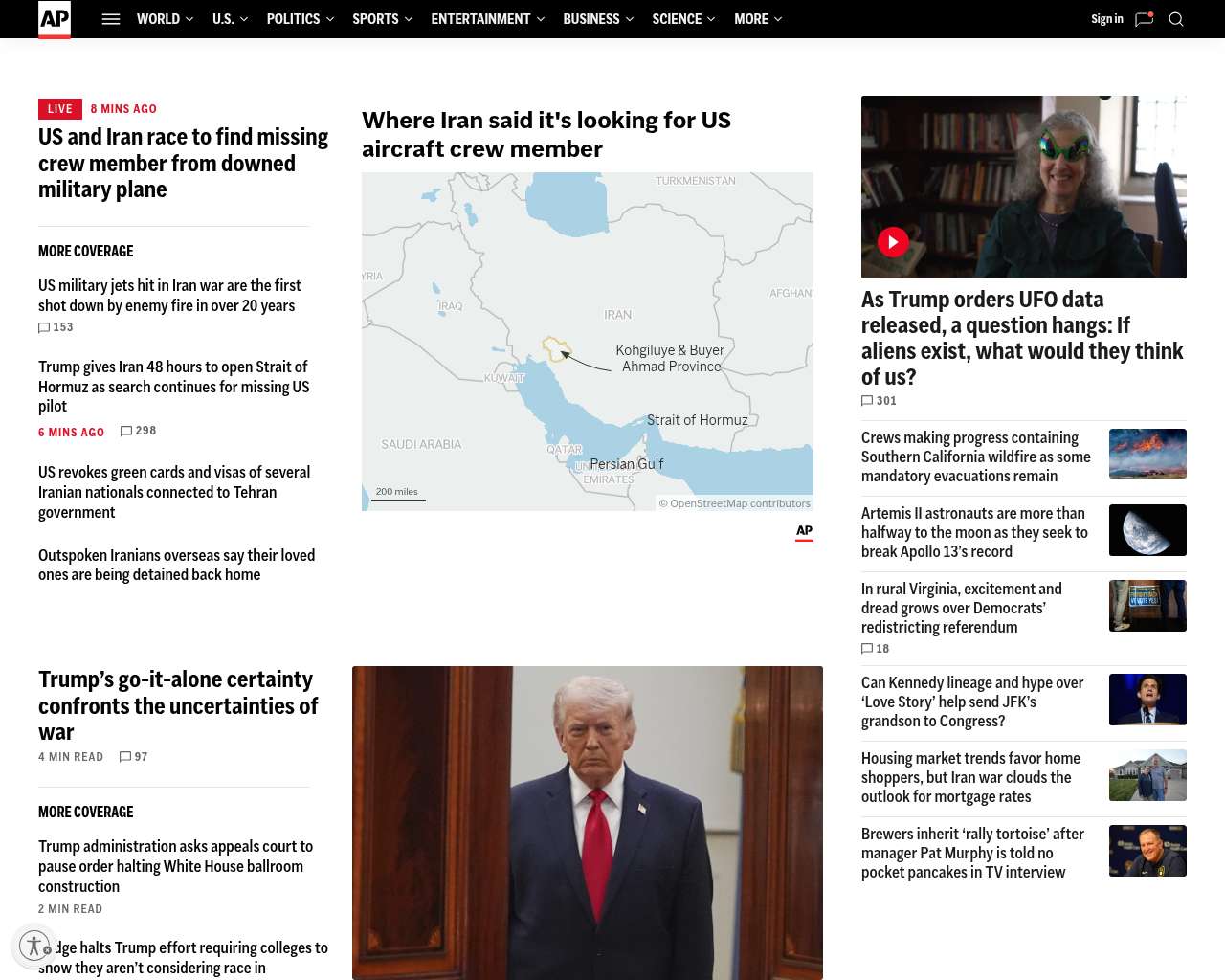The image size is (1225, 980).
Task: Open the hamburger navigation menu
Action: pos(111,19)
